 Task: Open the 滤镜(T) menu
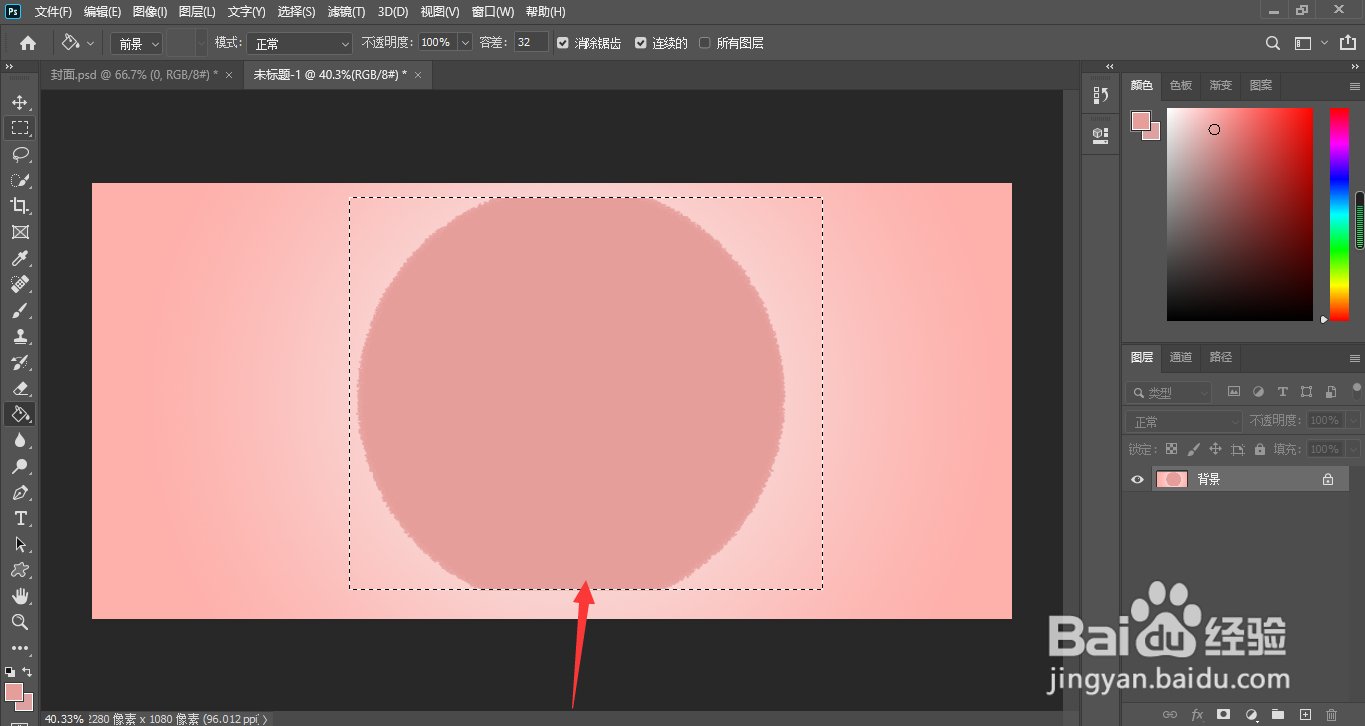click(347, 12)
